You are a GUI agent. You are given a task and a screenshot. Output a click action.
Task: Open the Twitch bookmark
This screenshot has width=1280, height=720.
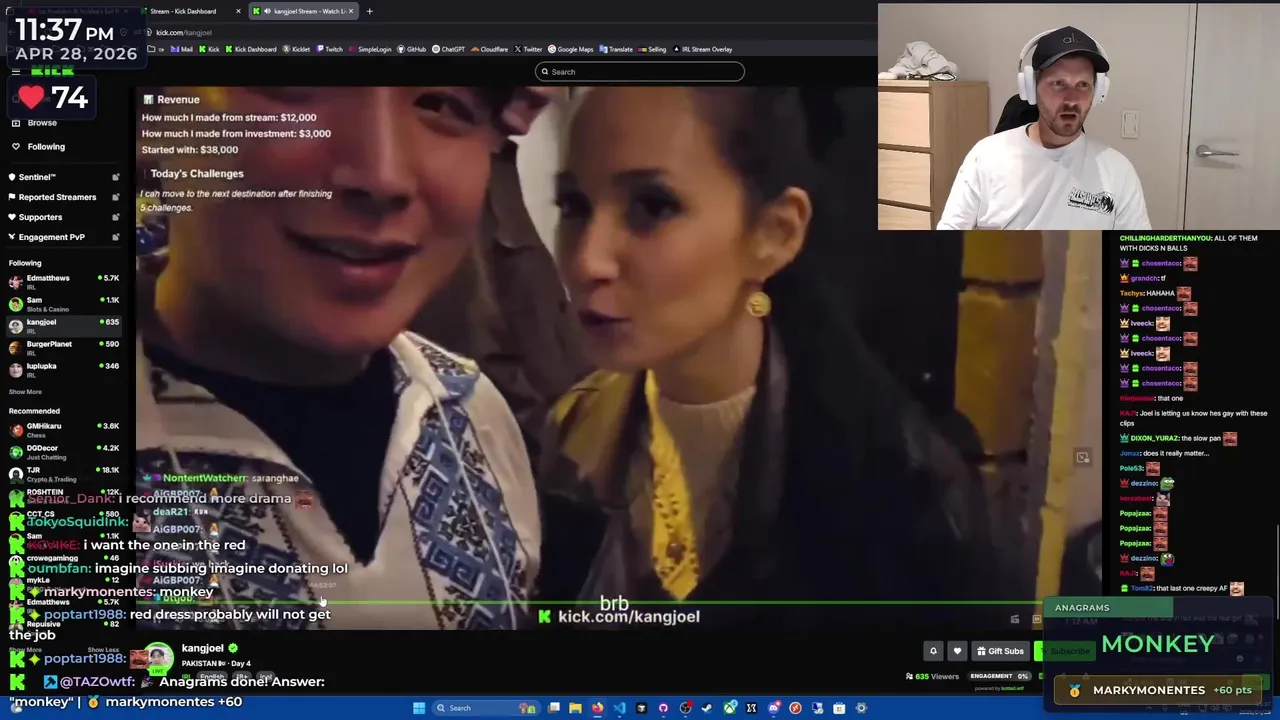tap(329, 49)
